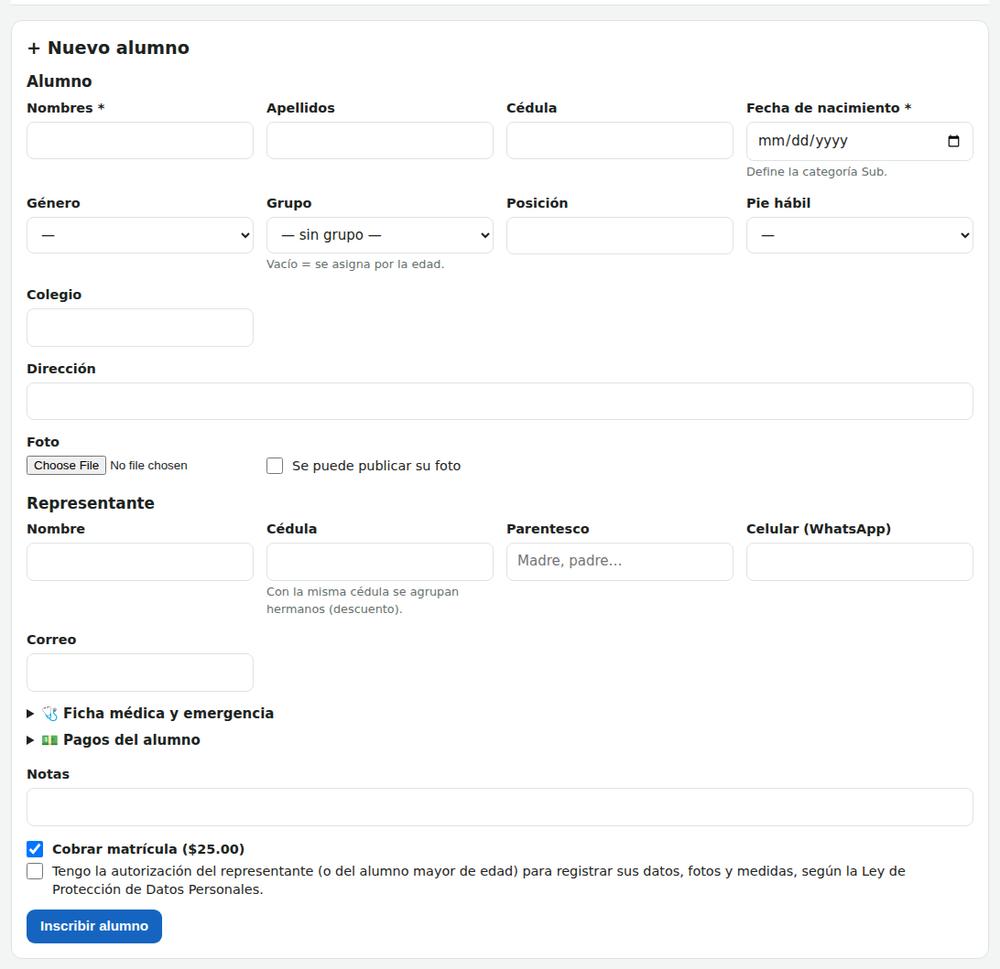Click the 'Define la categoría Sub.' hint

coord(817,172)
